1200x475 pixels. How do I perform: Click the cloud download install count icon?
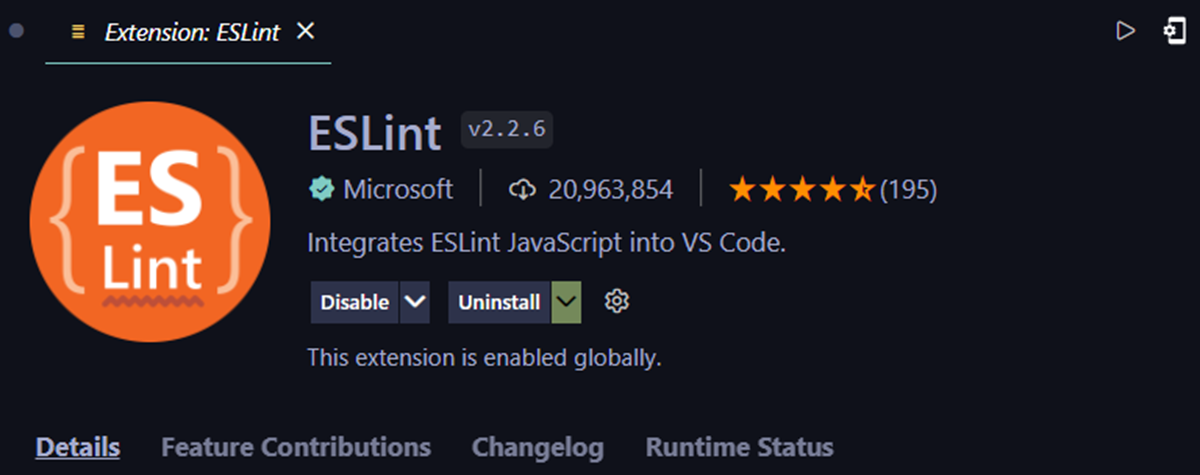(523, 189)
